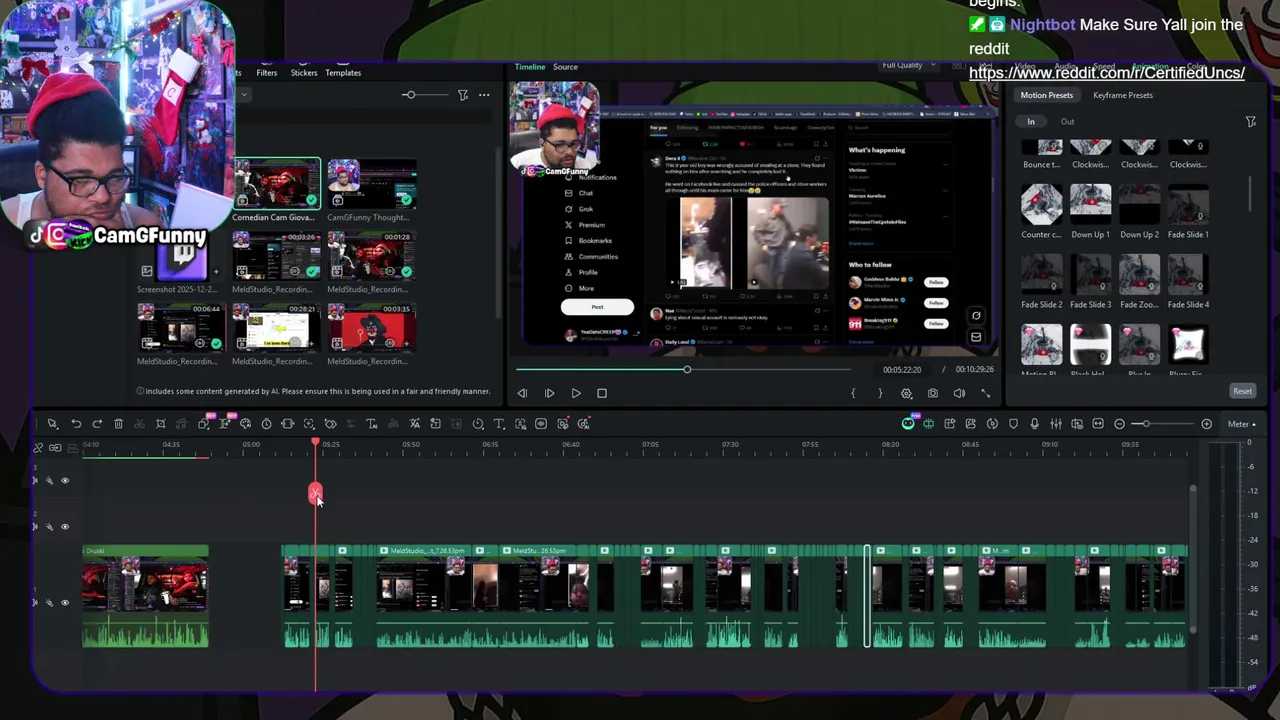Image resolution: width=1280 pixels, height=720 pixels.
Task: Click the red playhead marker on ruler
Action: tap(315, 443)
